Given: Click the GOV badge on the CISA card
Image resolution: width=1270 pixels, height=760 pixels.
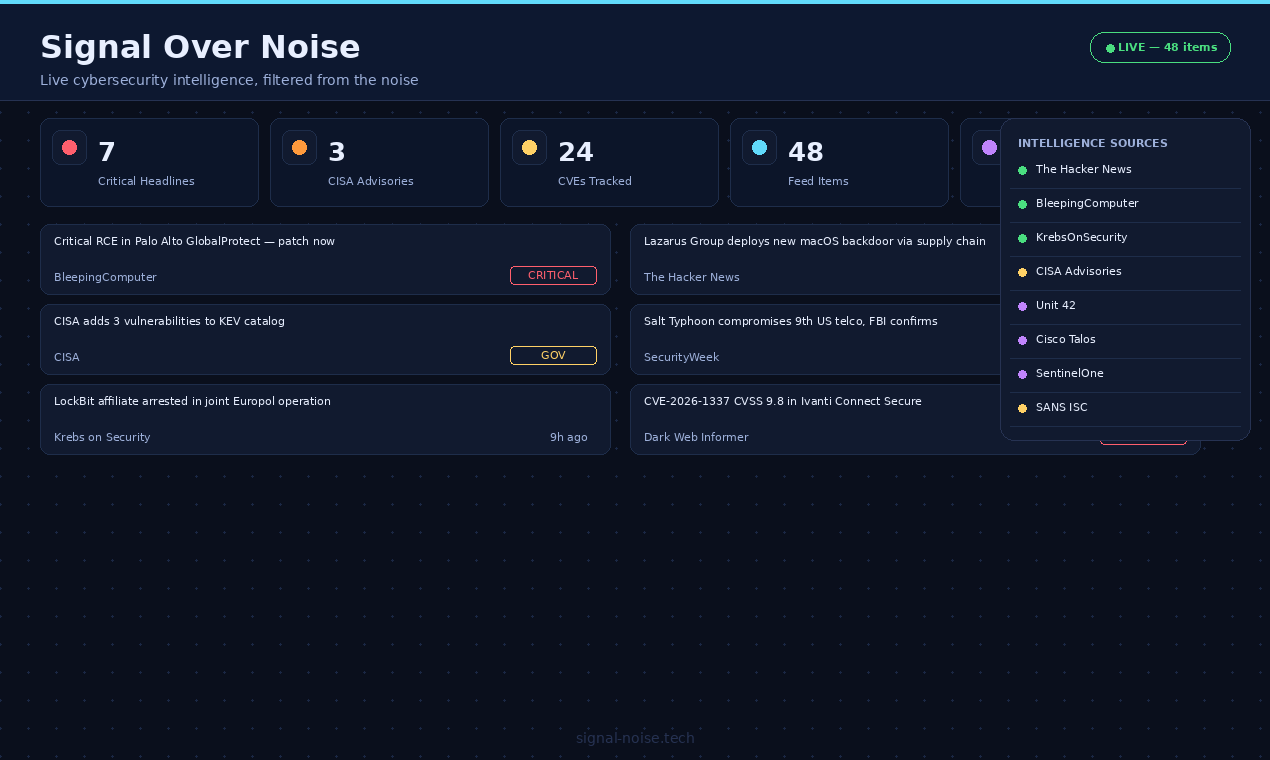Looking at the screenshot, I should pos(553,355).
